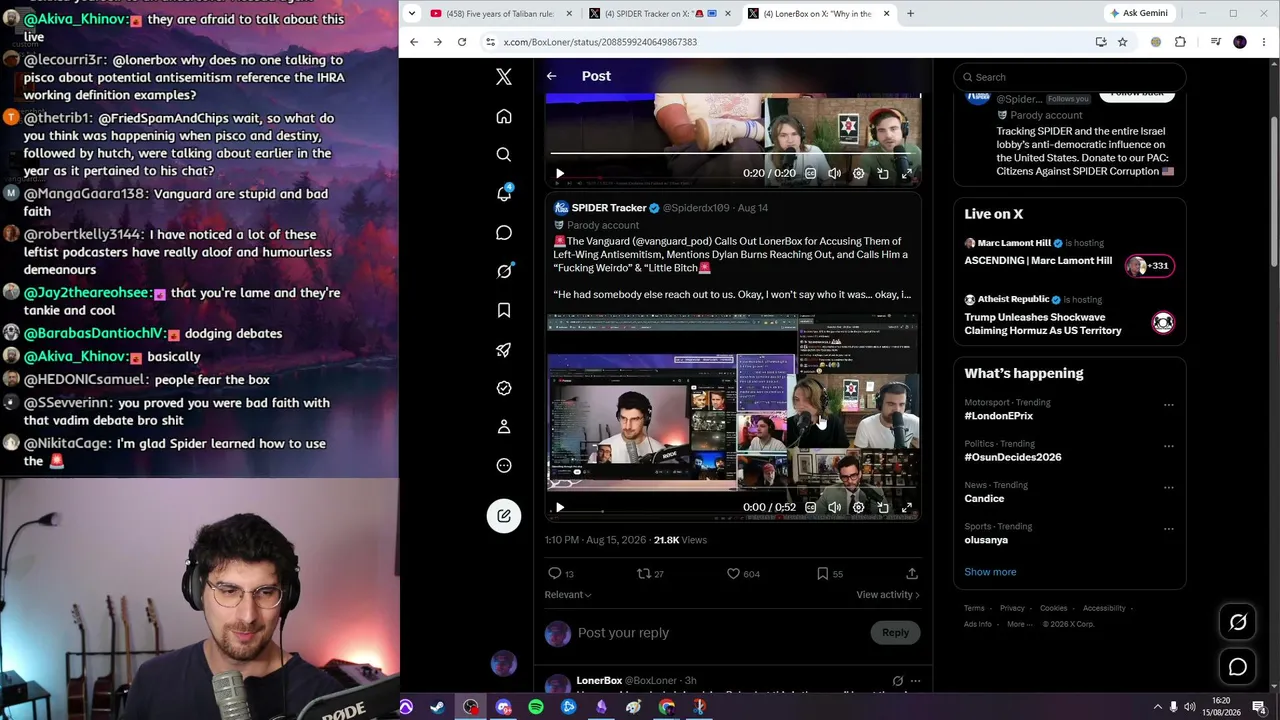Mute the 0:20 video
The width and height of the screenshot is (1280, 720).
[x=834, y=173]
